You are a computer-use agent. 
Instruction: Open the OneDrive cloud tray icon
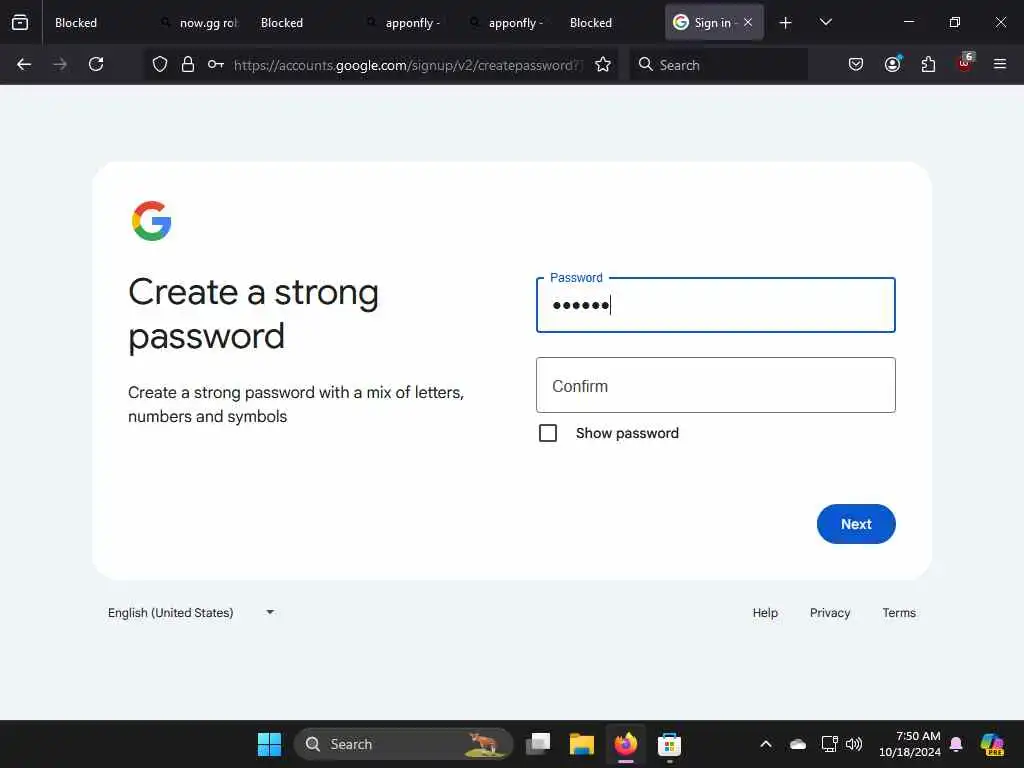(798, 744)
